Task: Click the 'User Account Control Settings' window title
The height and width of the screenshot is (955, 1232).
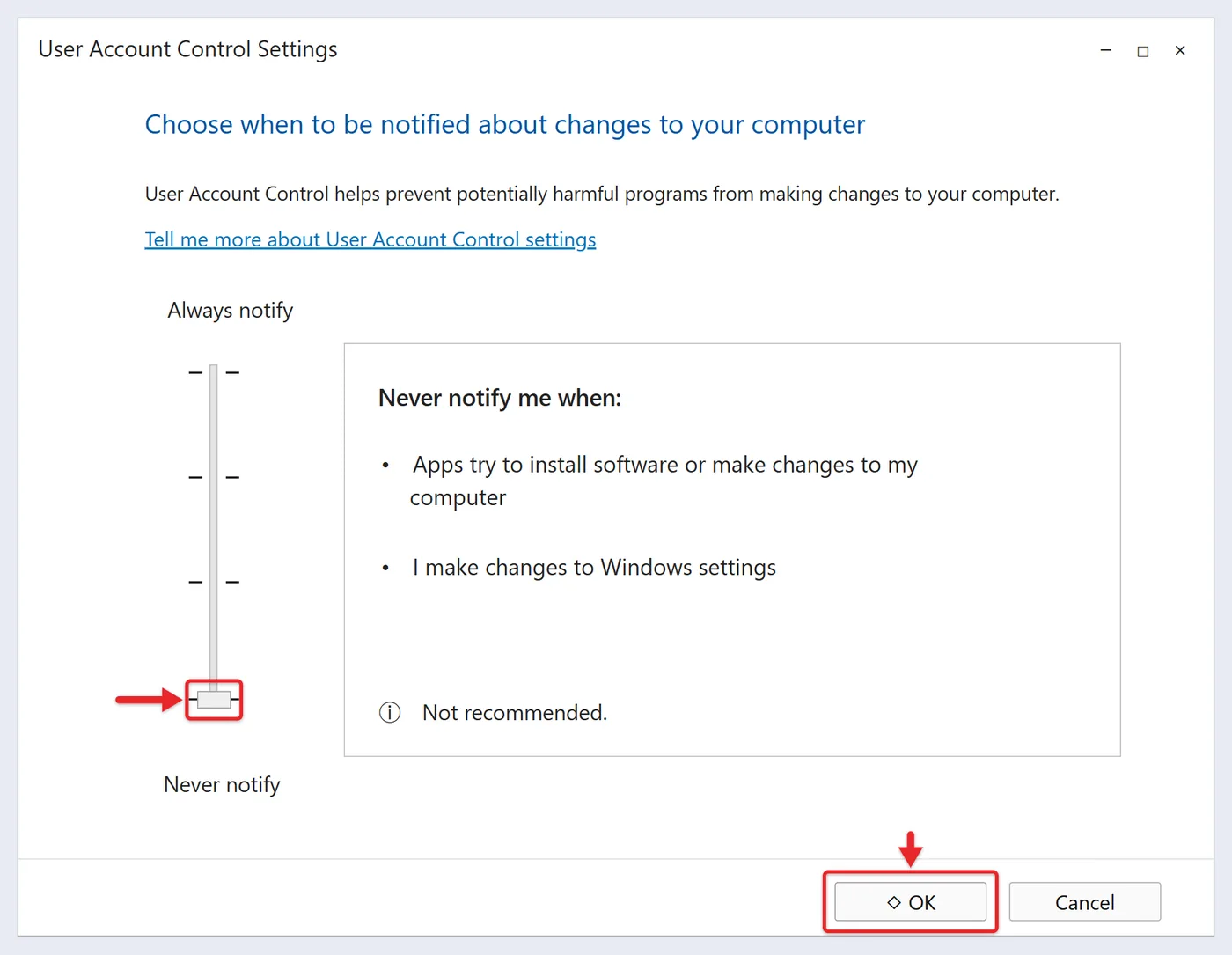Action: click(188, 49)
